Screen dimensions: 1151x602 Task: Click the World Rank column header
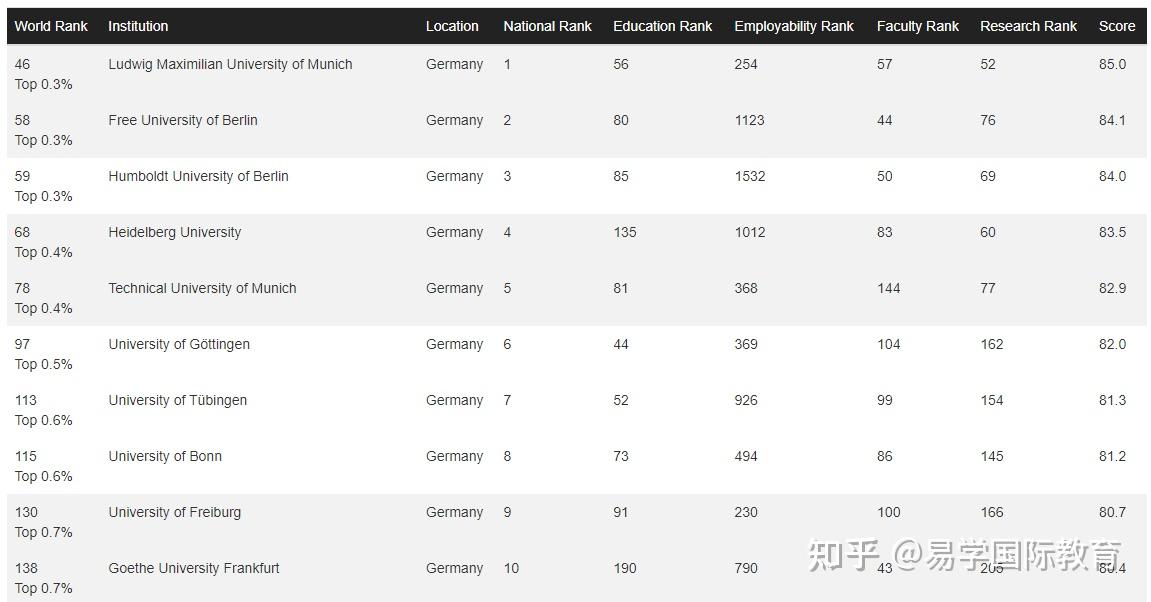tap(51, 26)
